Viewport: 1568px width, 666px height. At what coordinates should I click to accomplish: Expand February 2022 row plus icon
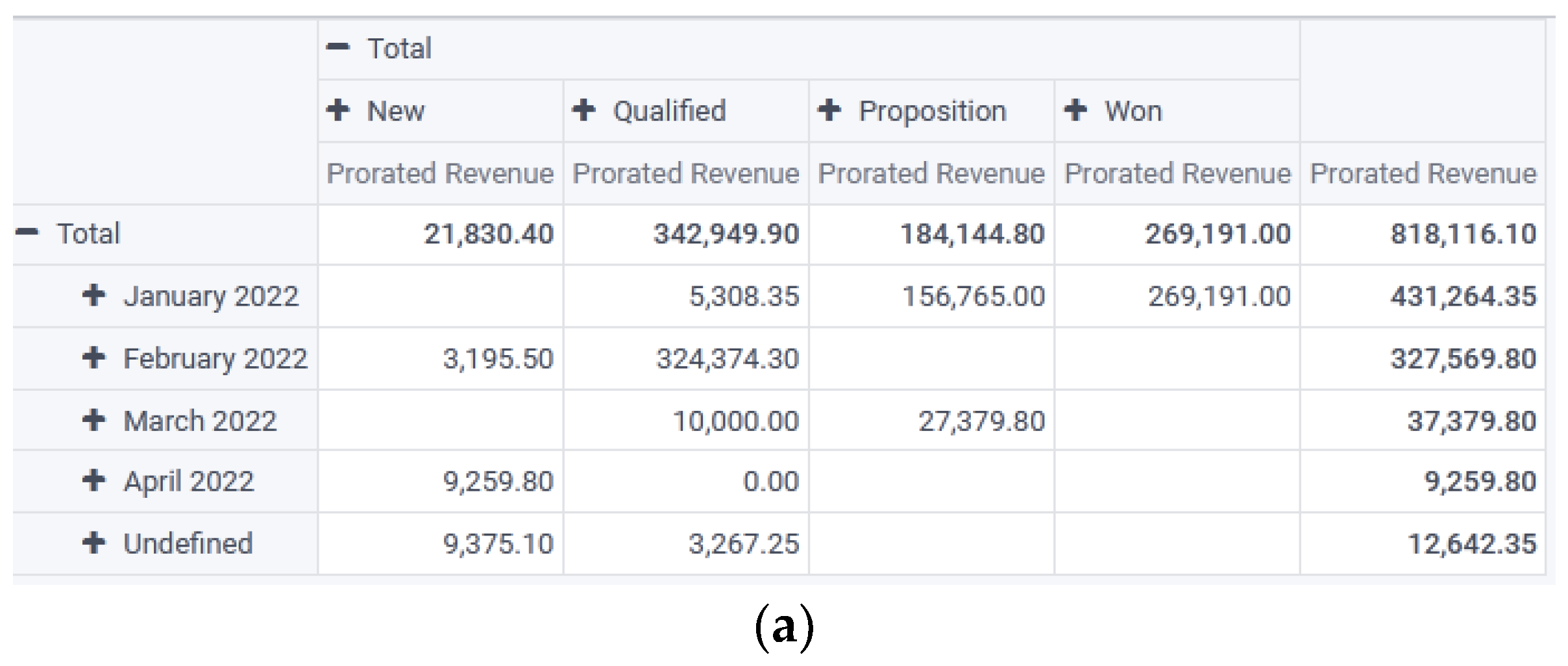[x=94, y=358]
